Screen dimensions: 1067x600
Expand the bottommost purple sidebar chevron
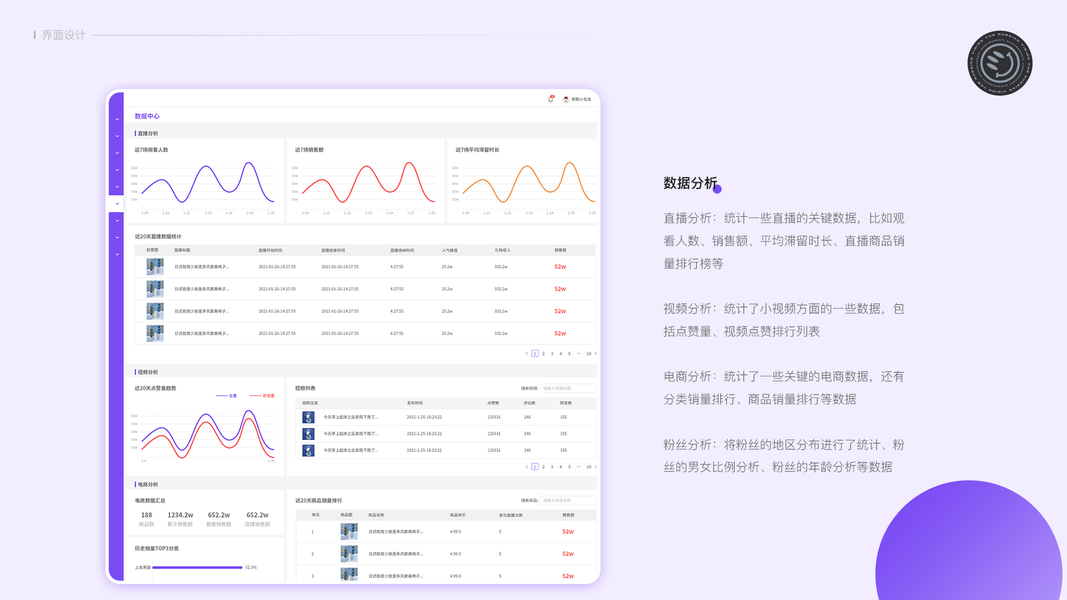click(117, 254)
